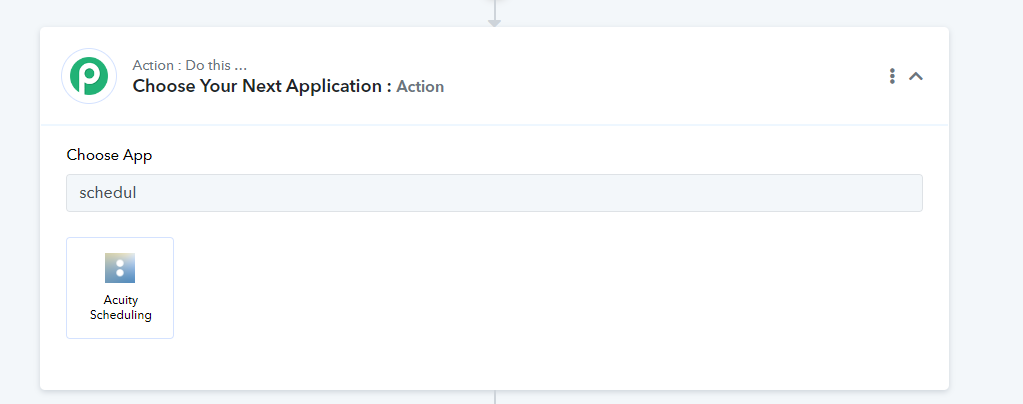
Task: Choose the Acuity Scheduling app tile
Action: pos(120,288)
